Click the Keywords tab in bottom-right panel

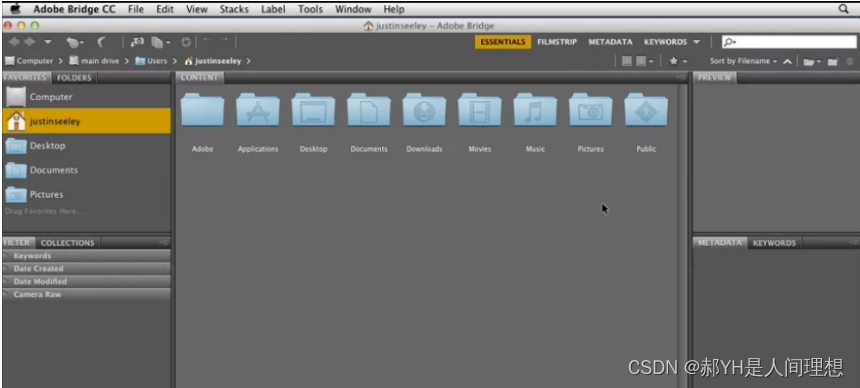774,243
